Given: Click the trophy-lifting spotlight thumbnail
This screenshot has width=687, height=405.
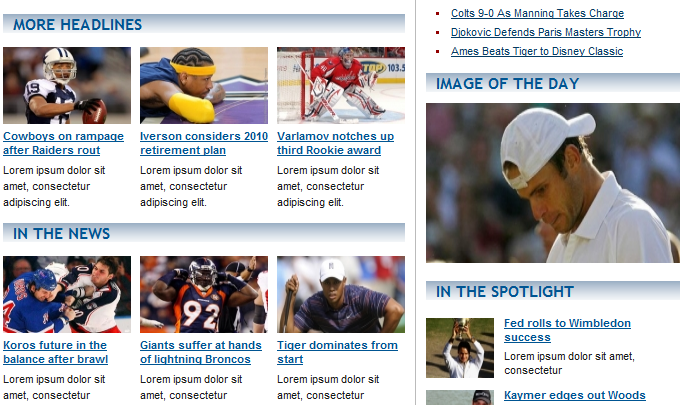Looking at the screenshot, I should [460, 348].
